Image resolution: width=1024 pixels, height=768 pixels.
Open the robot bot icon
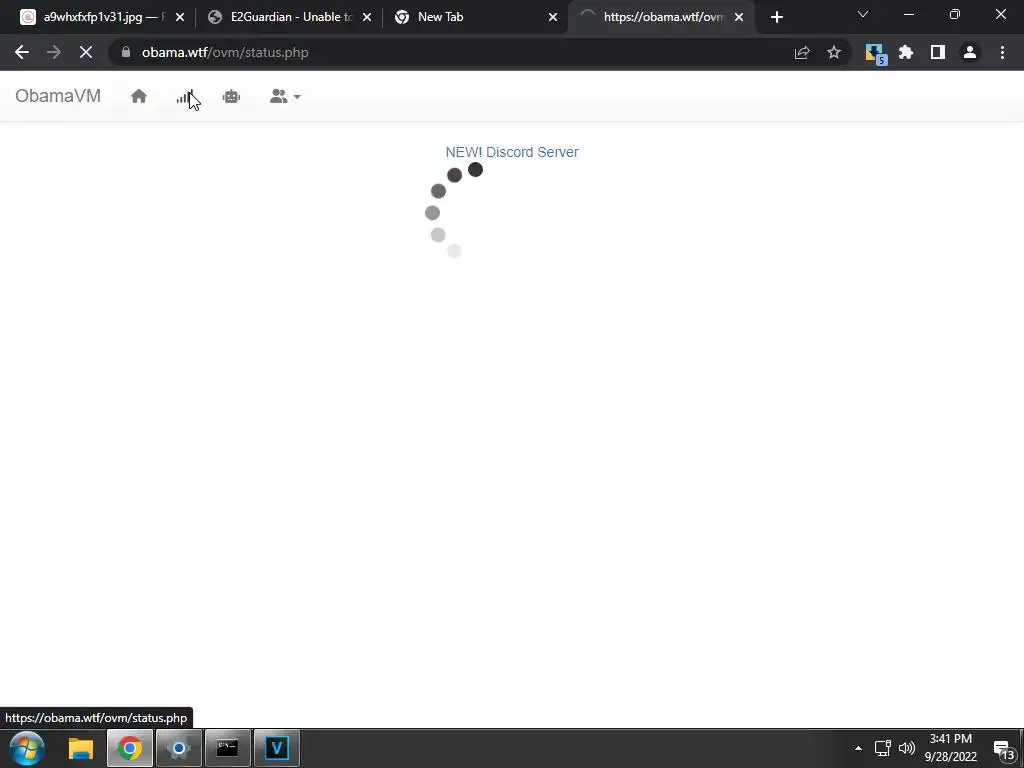[231, 97]
